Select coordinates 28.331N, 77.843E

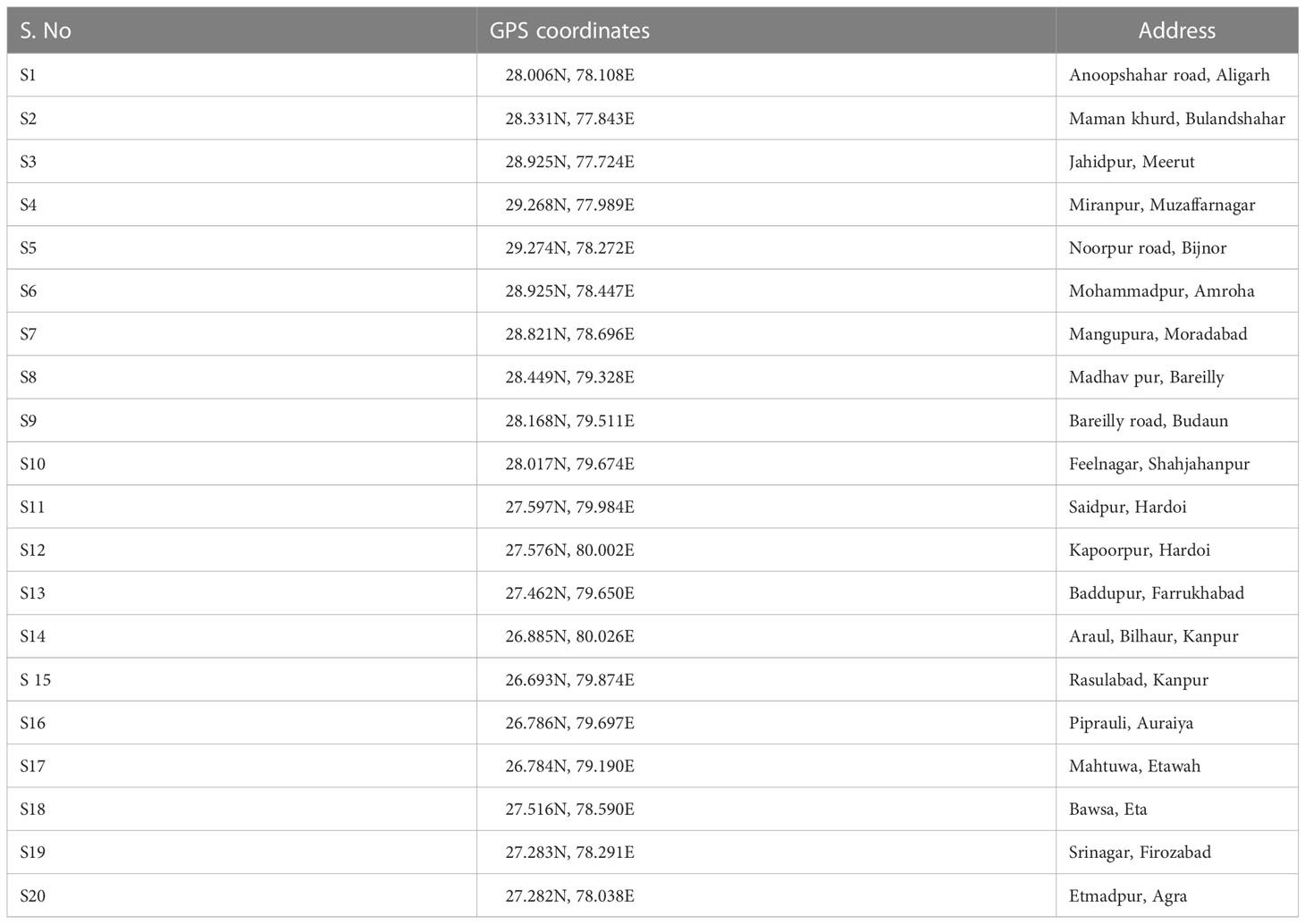[570, 119]
